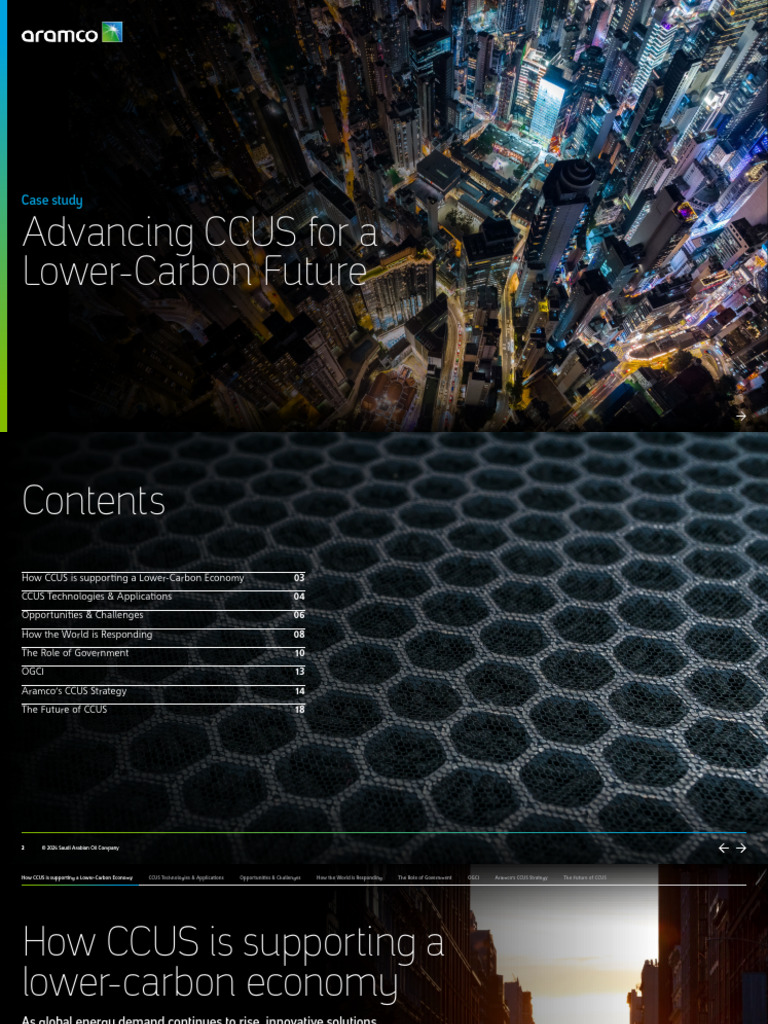
Task: Open 'OGCI' contents entry
Action: pyautogui.click(x=163, y=671)
